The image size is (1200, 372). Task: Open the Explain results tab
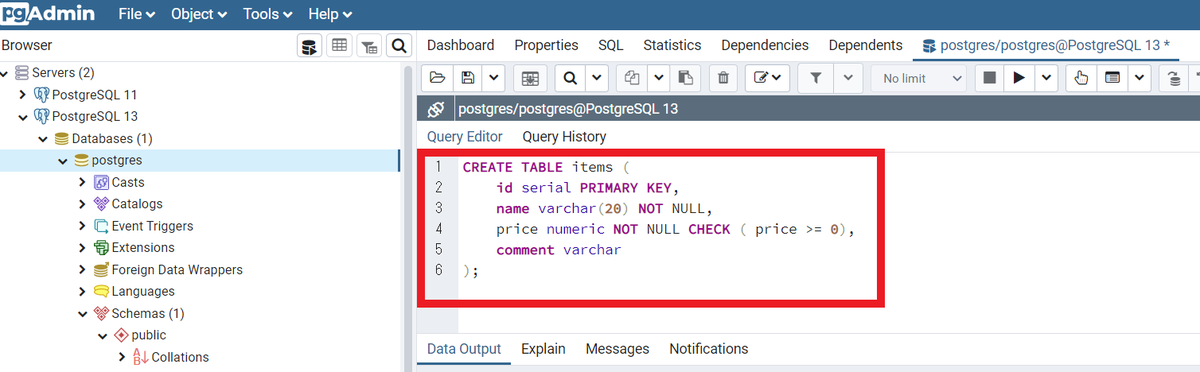click(x=543, y=349)
